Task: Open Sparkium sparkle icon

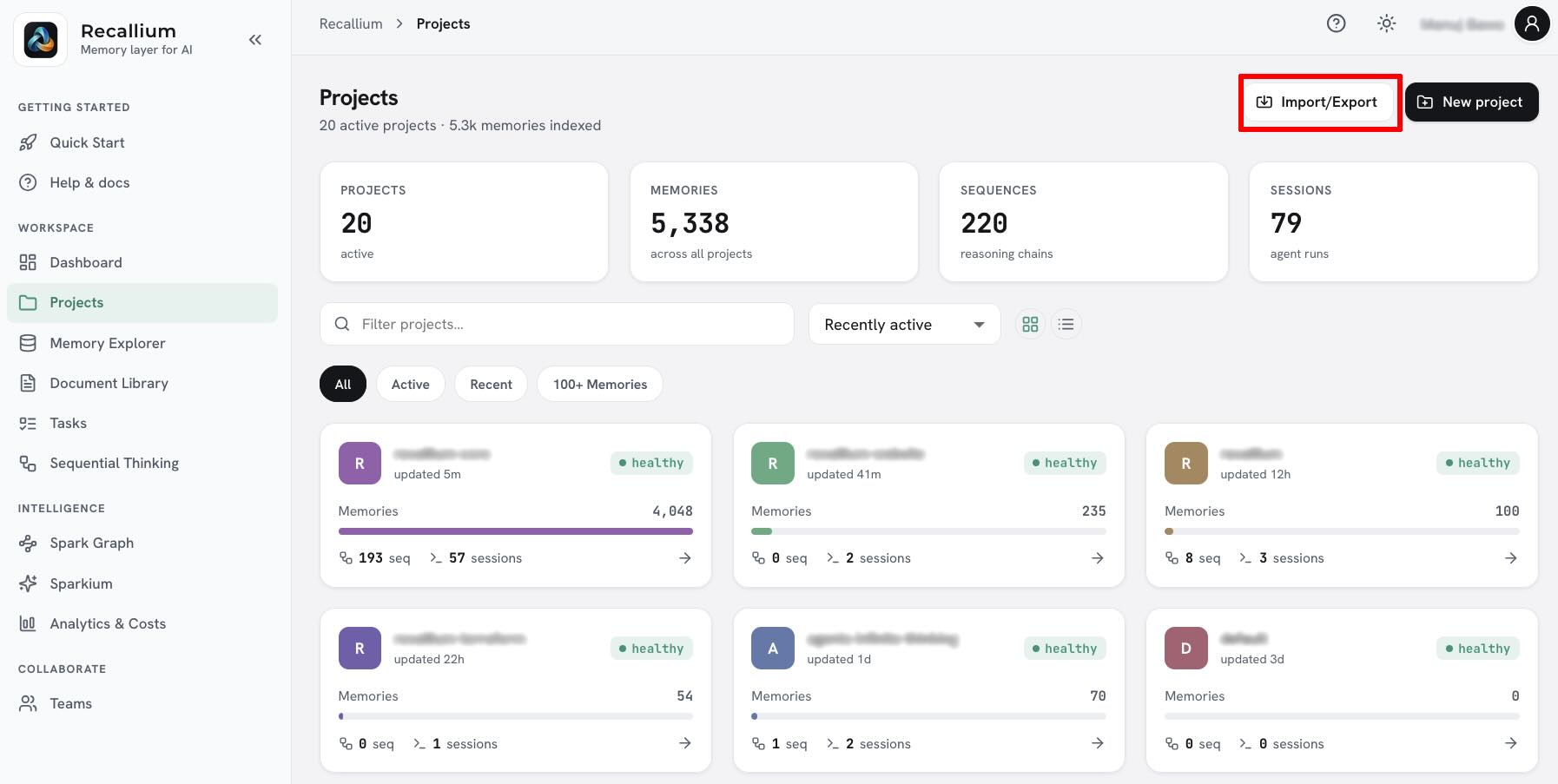Action: 28,583
